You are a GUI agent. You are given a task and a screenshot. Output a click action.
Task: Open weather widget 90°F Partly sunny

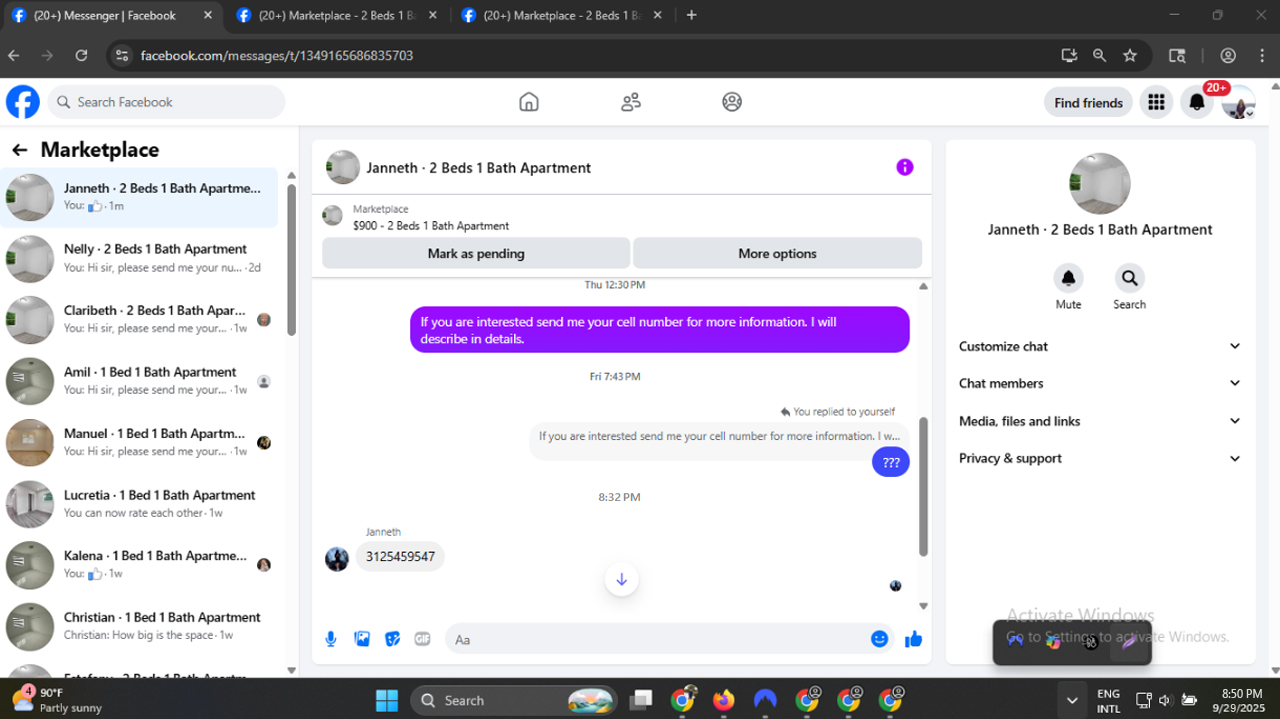[x=60, y=700]
